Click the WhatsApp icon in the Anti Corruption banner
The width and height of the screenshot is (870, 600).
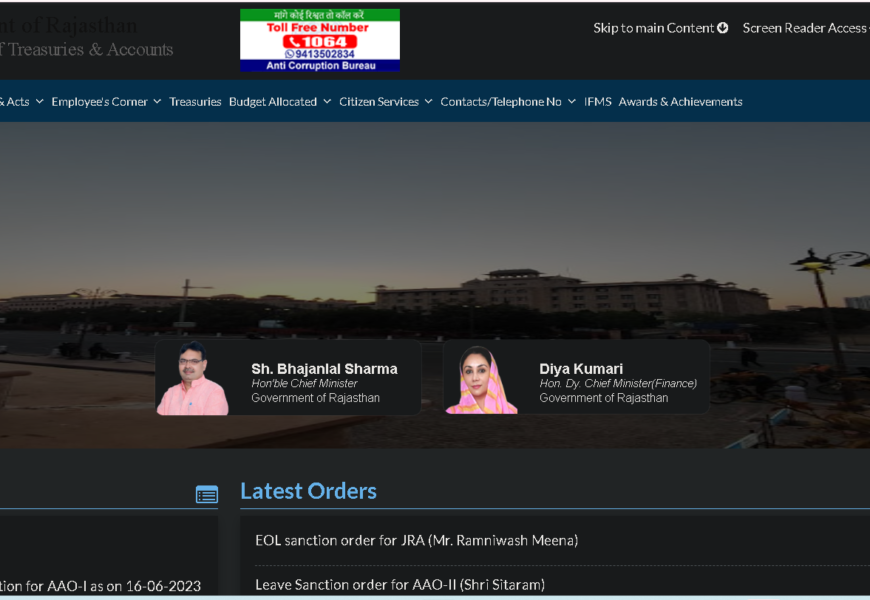pyautogui.click(x=290, y=54)
